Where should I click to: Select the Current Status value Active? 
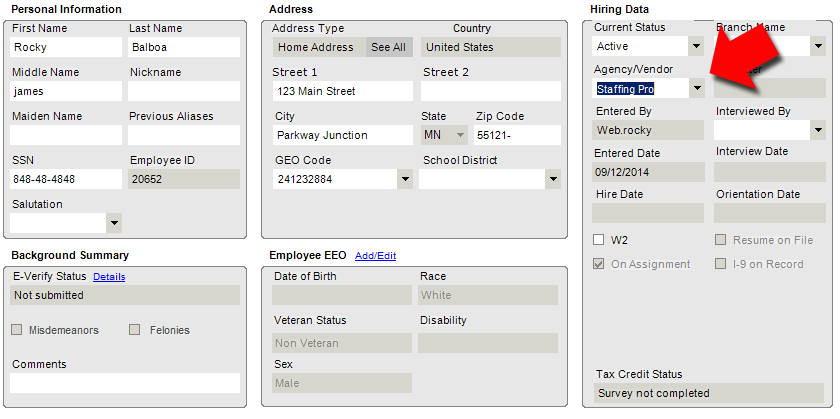(x=640, y=46)
